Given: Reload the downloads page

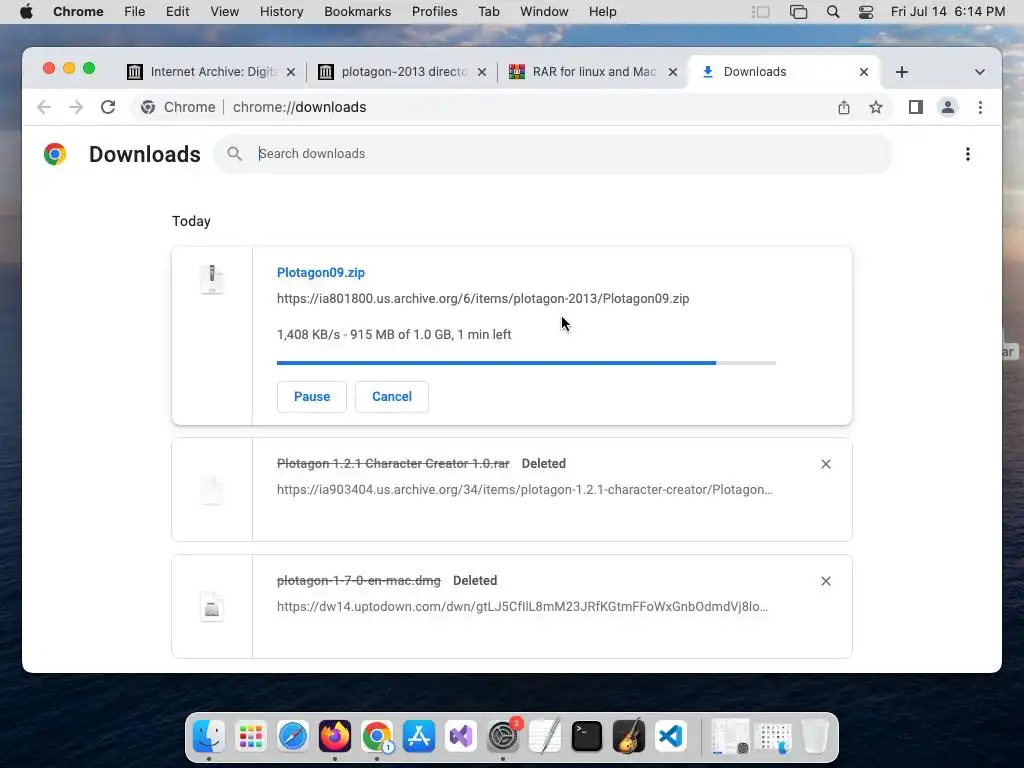Looking at the screenshot, I should (108, 107).
